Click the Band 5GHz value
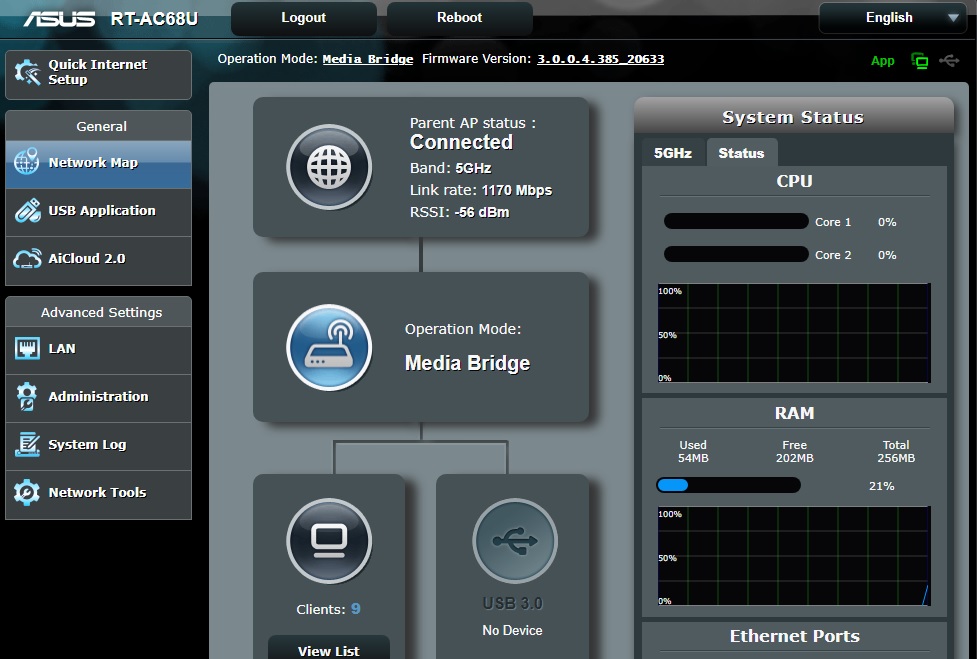The width and height of the screenshot is (977, 659). click(473, 168)
